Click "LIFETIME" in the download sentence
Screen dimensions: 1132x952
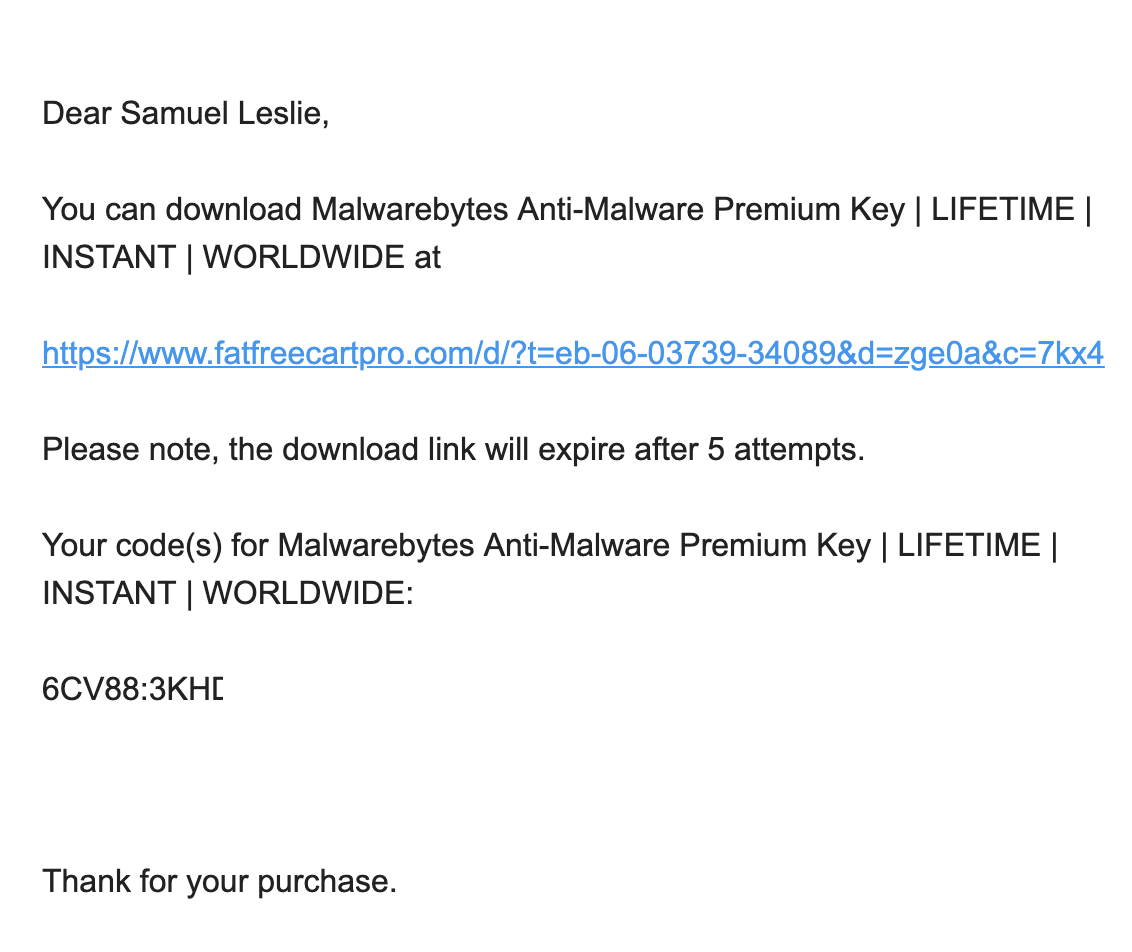pyautogui.click(x=1002, y=210)
